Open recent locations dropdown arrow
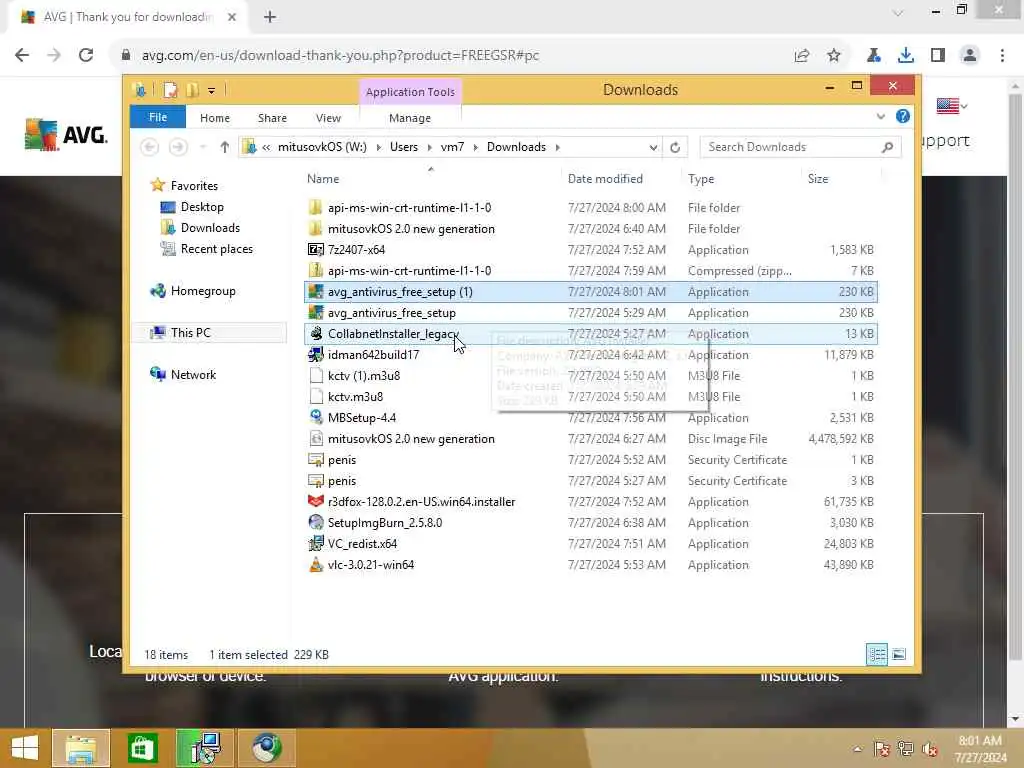Image resolution: width=1024 pixels, height=768 pixels. (x=203, y=147)
